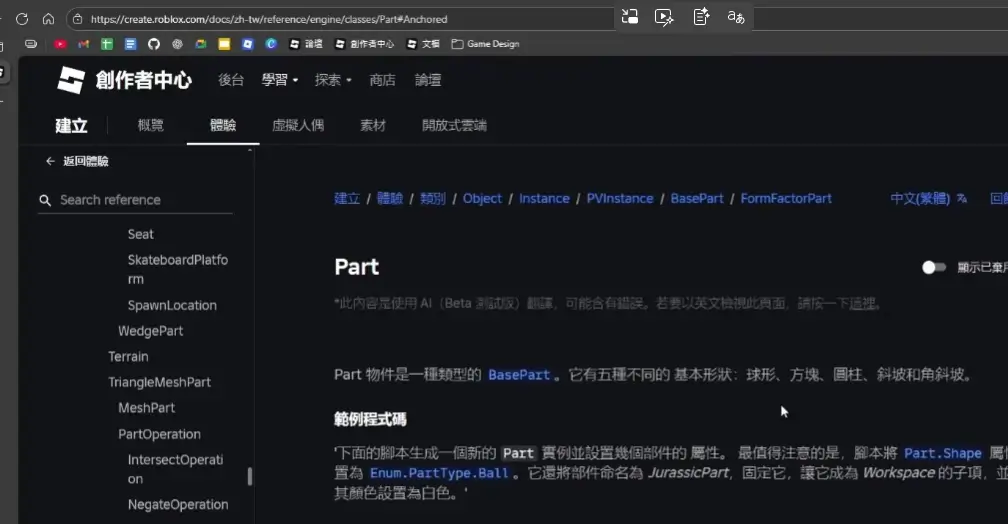The width and height of the screenshot is (1008, 524).
Task: Click the 類別 breadcrumb link
Action: coord(433,199)
